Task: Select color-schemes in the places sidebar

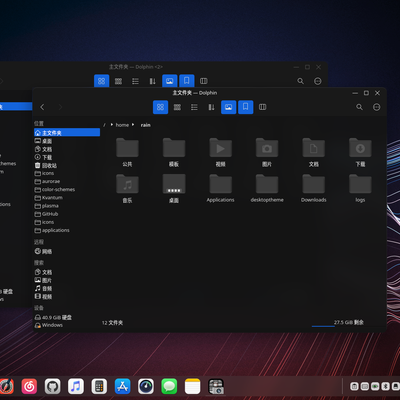Action: [x=67, y=189]
